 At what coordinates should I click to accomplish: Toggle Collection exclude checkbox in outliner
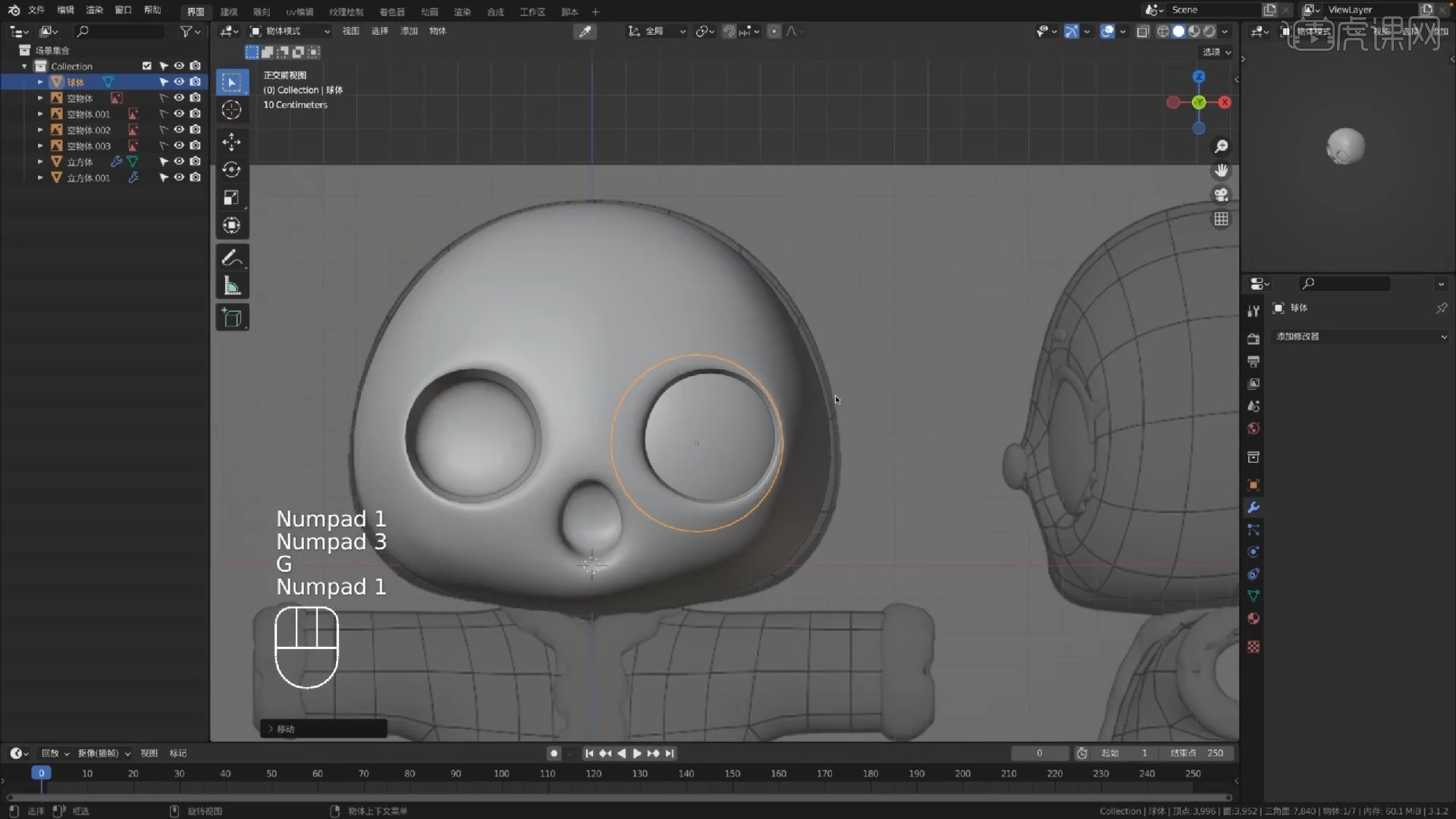click(x=146, y=66)
